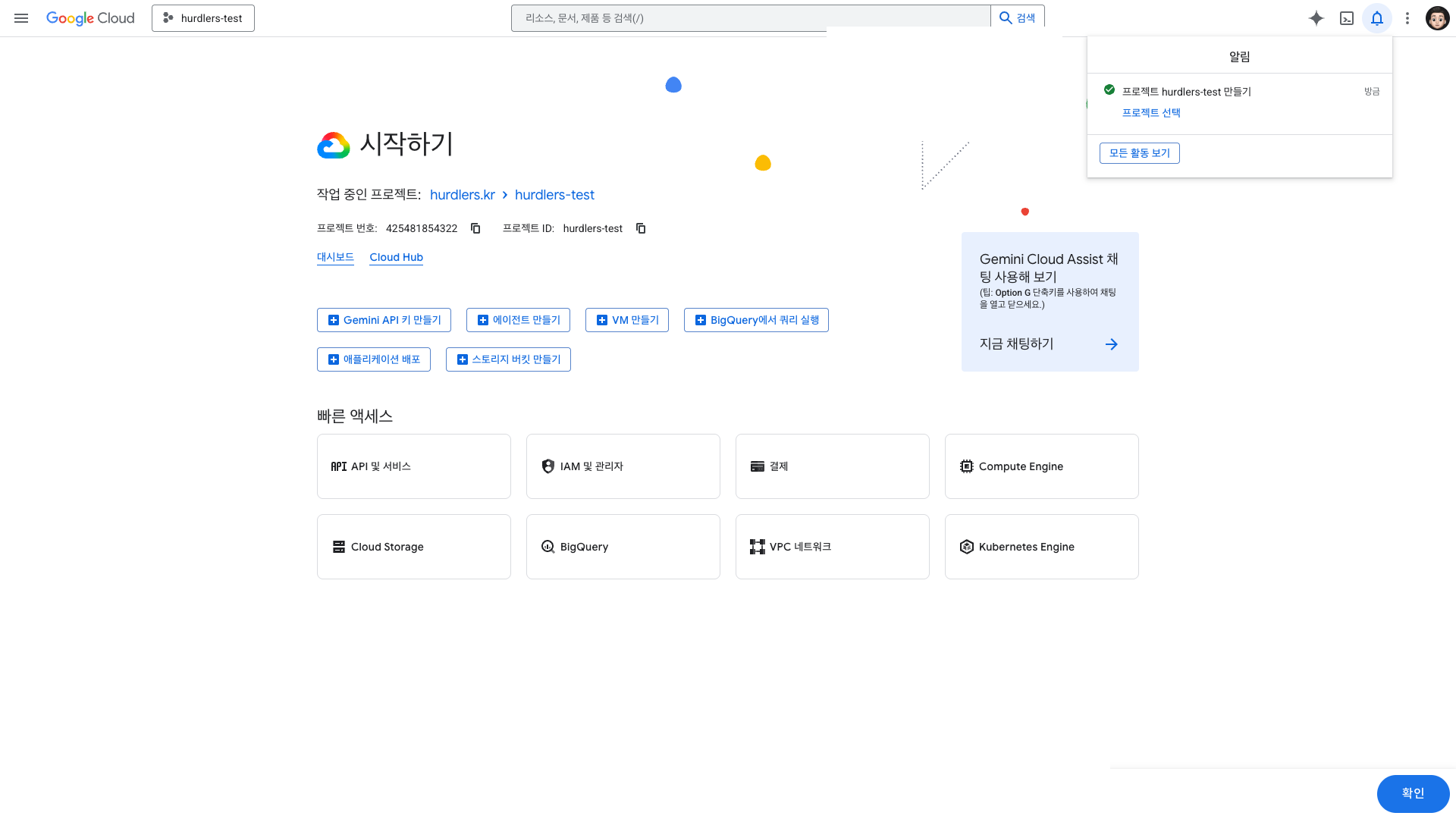The width and height of the screenshot is (1456, 819).
Task: Open the main navigation hamburger menu
Action: (21, 18)
